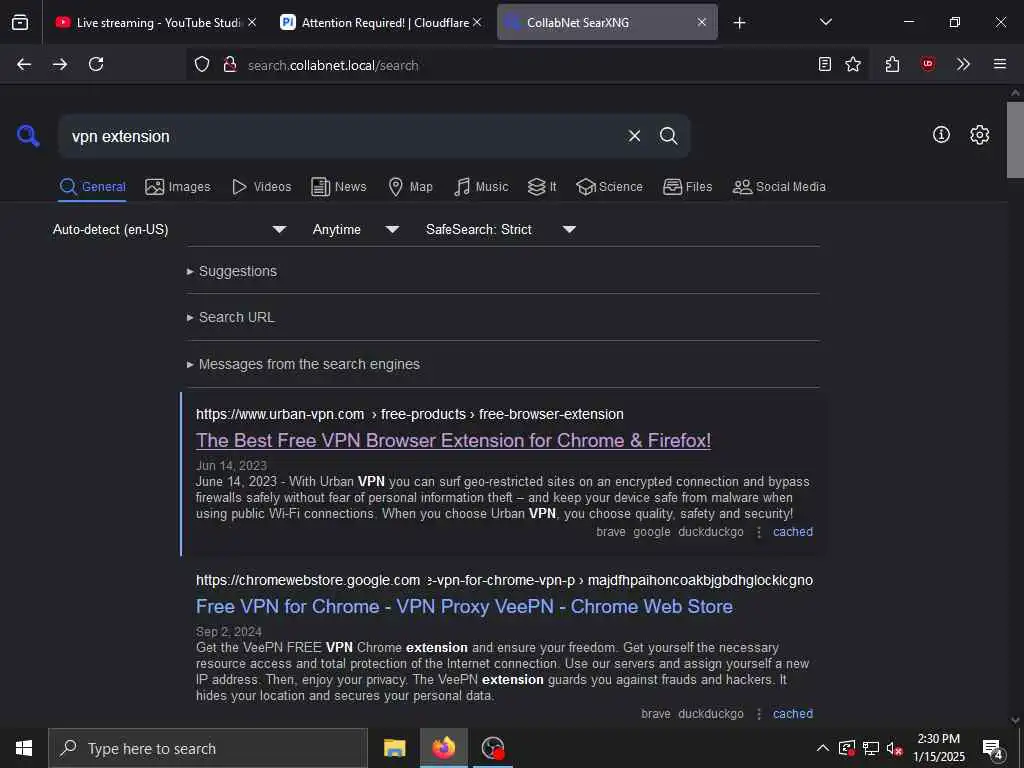Bookmark this page with star icon
The width and height of the screenshot is (1024, 768).
point(853,64)
